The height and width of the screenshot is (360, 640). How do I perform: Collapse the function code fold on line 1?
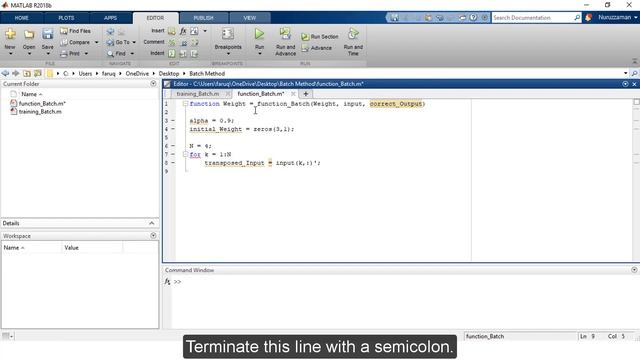pos(186,104)
